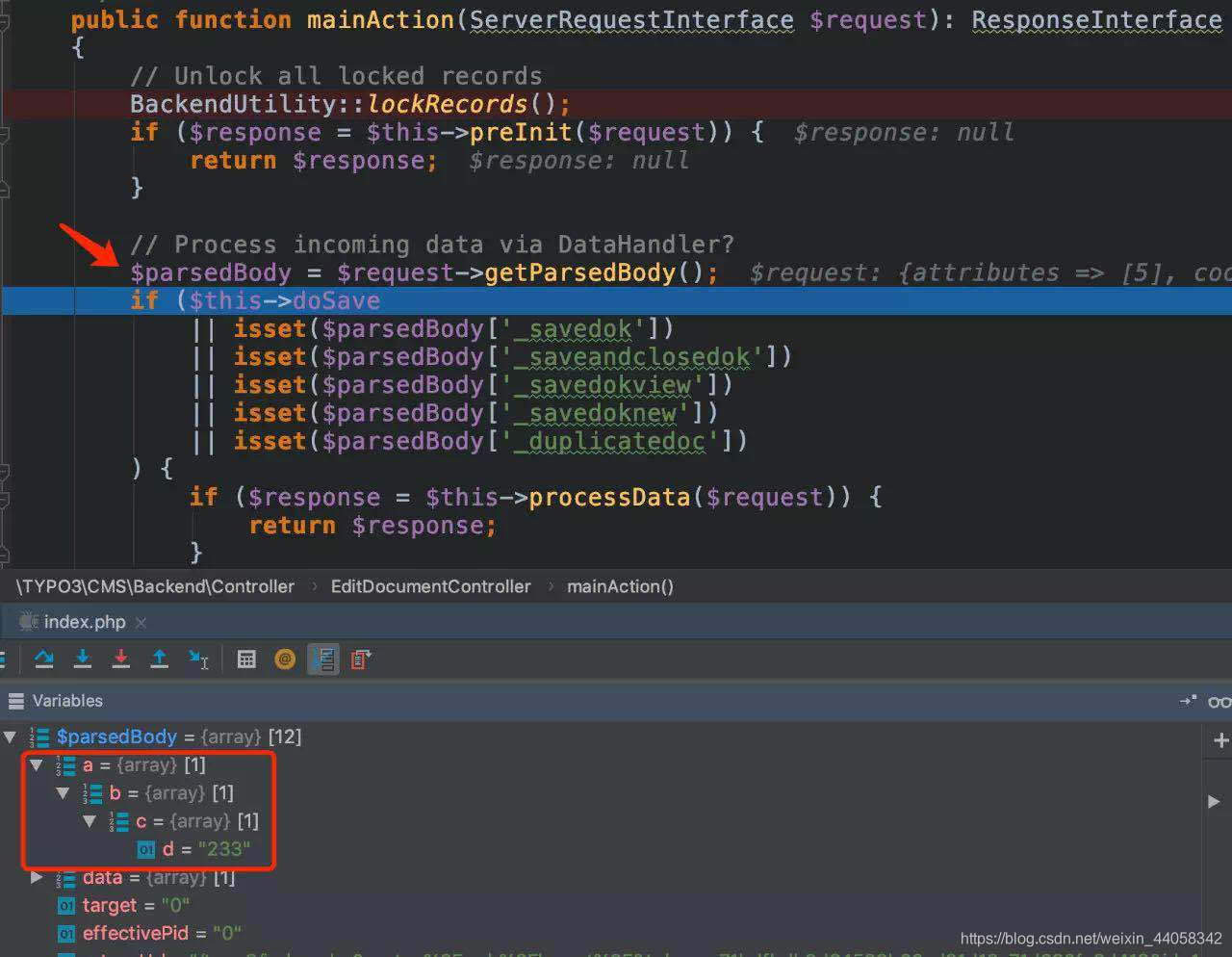
Task: Click the "return $response;" line under preInit
Action: [x=314, y=160]
